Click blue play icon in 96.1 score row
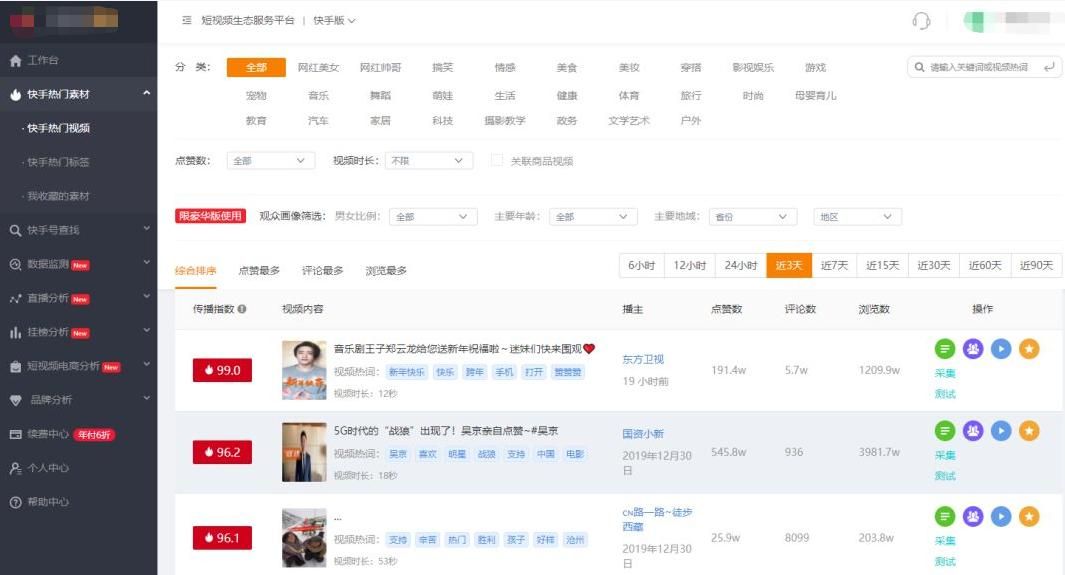The height and width of the screenshot is (575, 1065). pyautogui.click(x=1000, y=517)
